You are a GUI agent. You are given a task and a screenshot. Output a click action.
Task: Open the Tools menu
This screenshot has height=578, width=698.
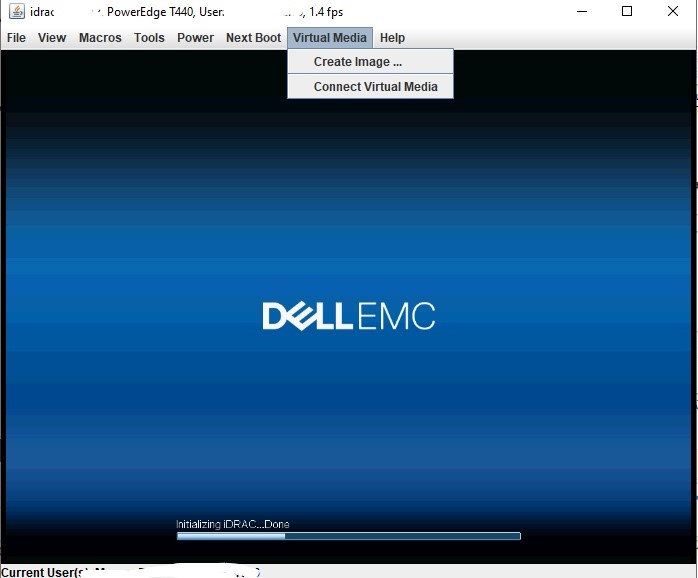point(149,38)
